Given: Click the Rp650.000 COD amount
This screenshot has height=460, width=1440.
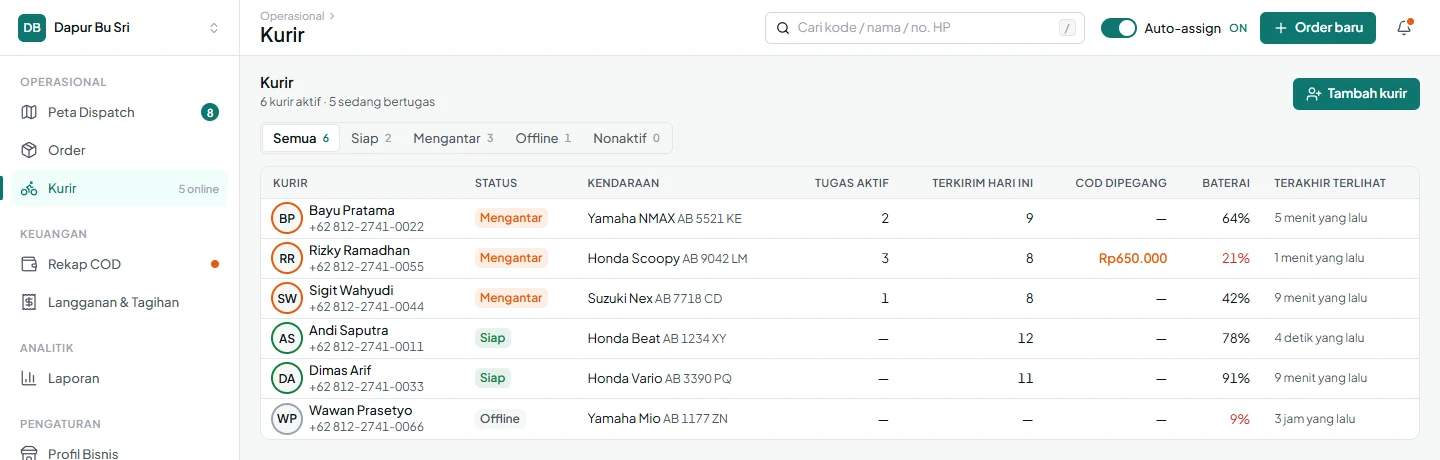Looking at the screenshot, I should tap(1133, 258).
